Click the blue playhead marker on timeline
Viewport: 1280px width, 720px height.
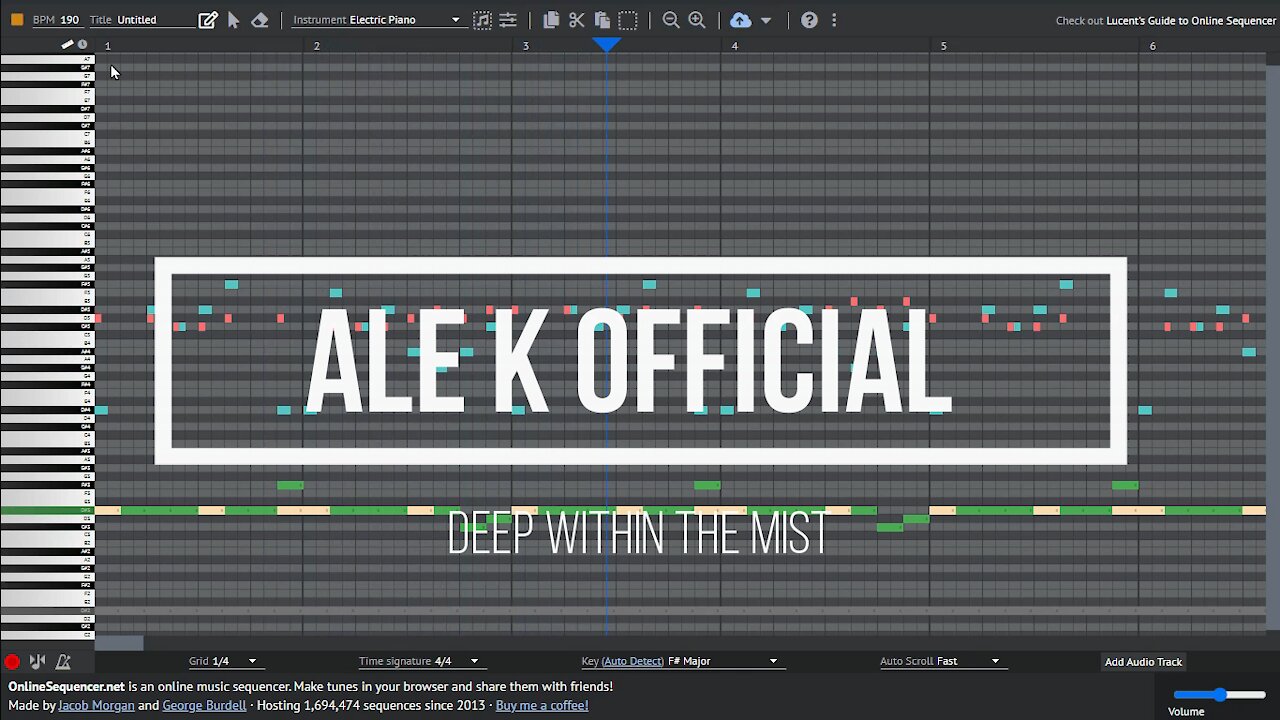pyautogui.click(x=606, y=45)
